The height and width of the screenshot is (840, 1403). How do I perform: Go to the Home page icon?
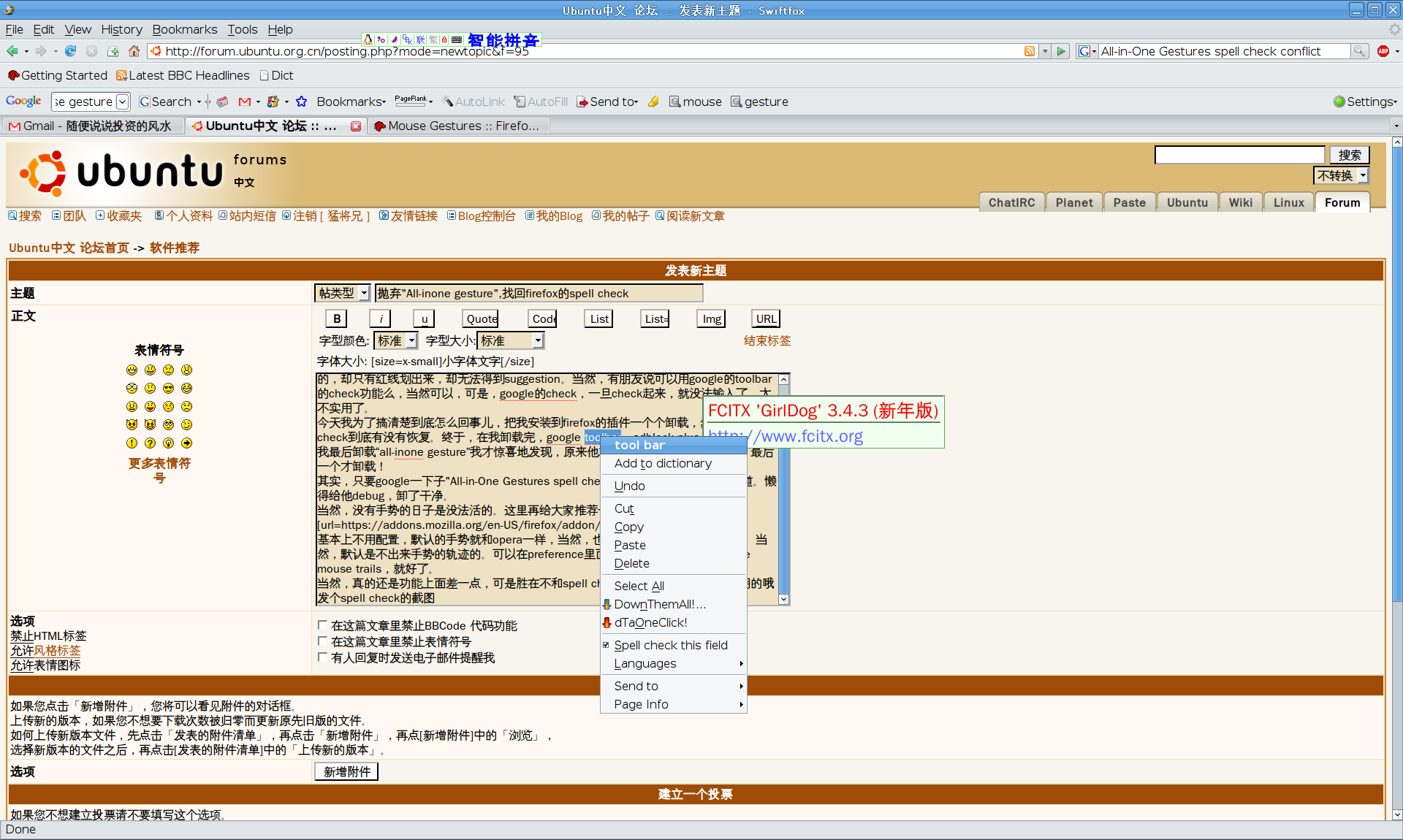click(x=134, y=51)
